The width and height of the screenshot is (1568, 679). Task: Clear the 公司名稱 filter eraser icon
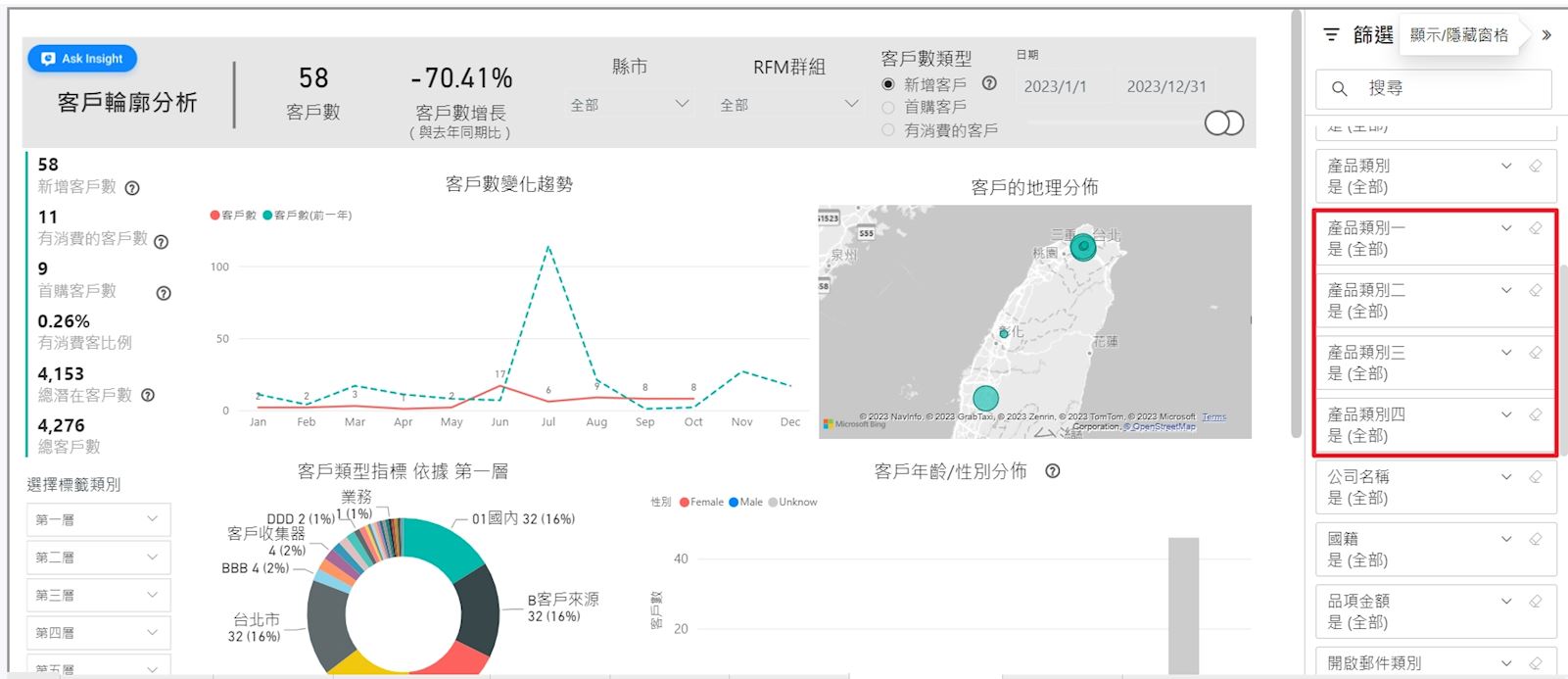click(1535, 477)
